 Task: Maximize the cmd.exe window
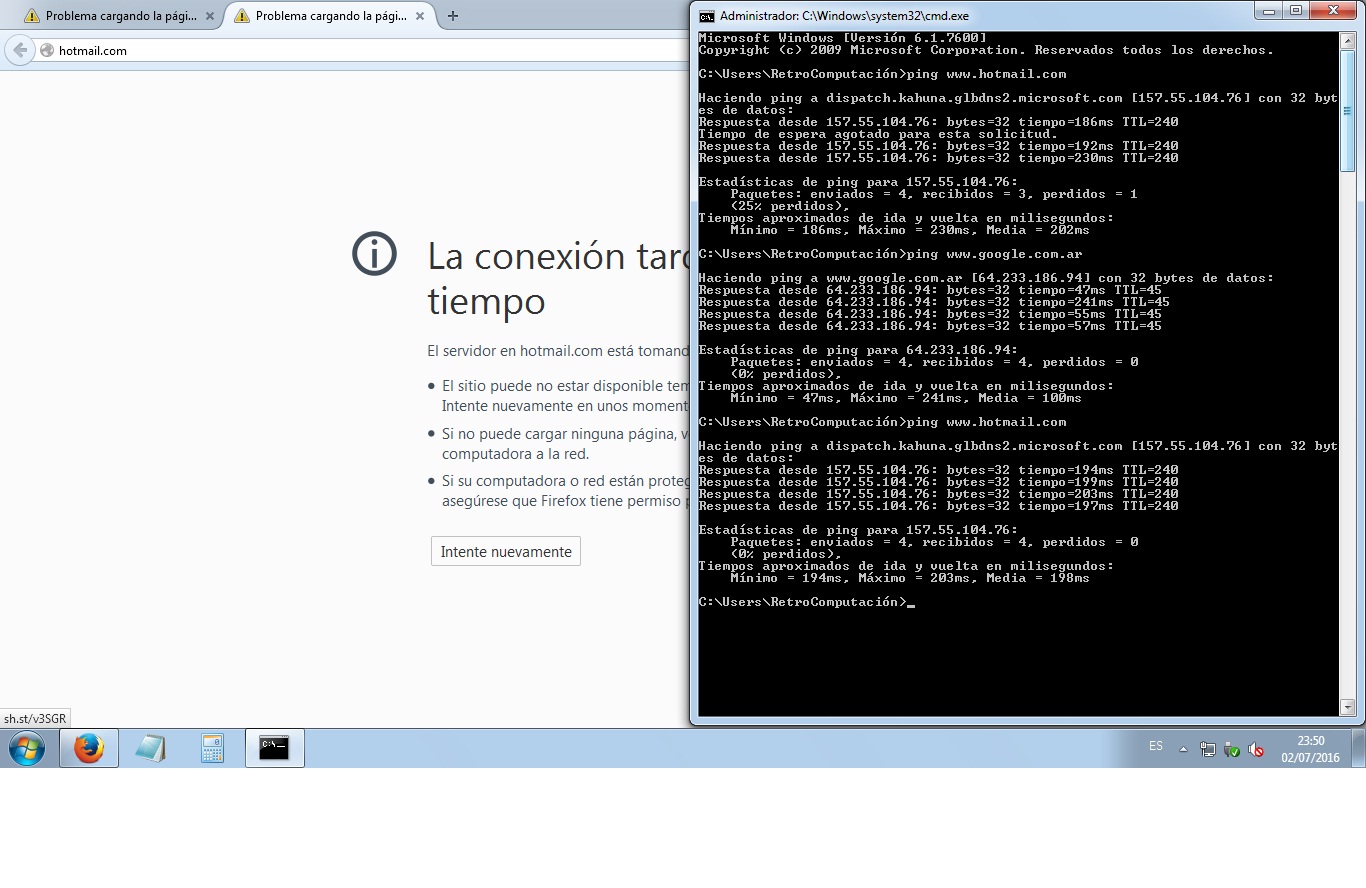click(1297, 11)
